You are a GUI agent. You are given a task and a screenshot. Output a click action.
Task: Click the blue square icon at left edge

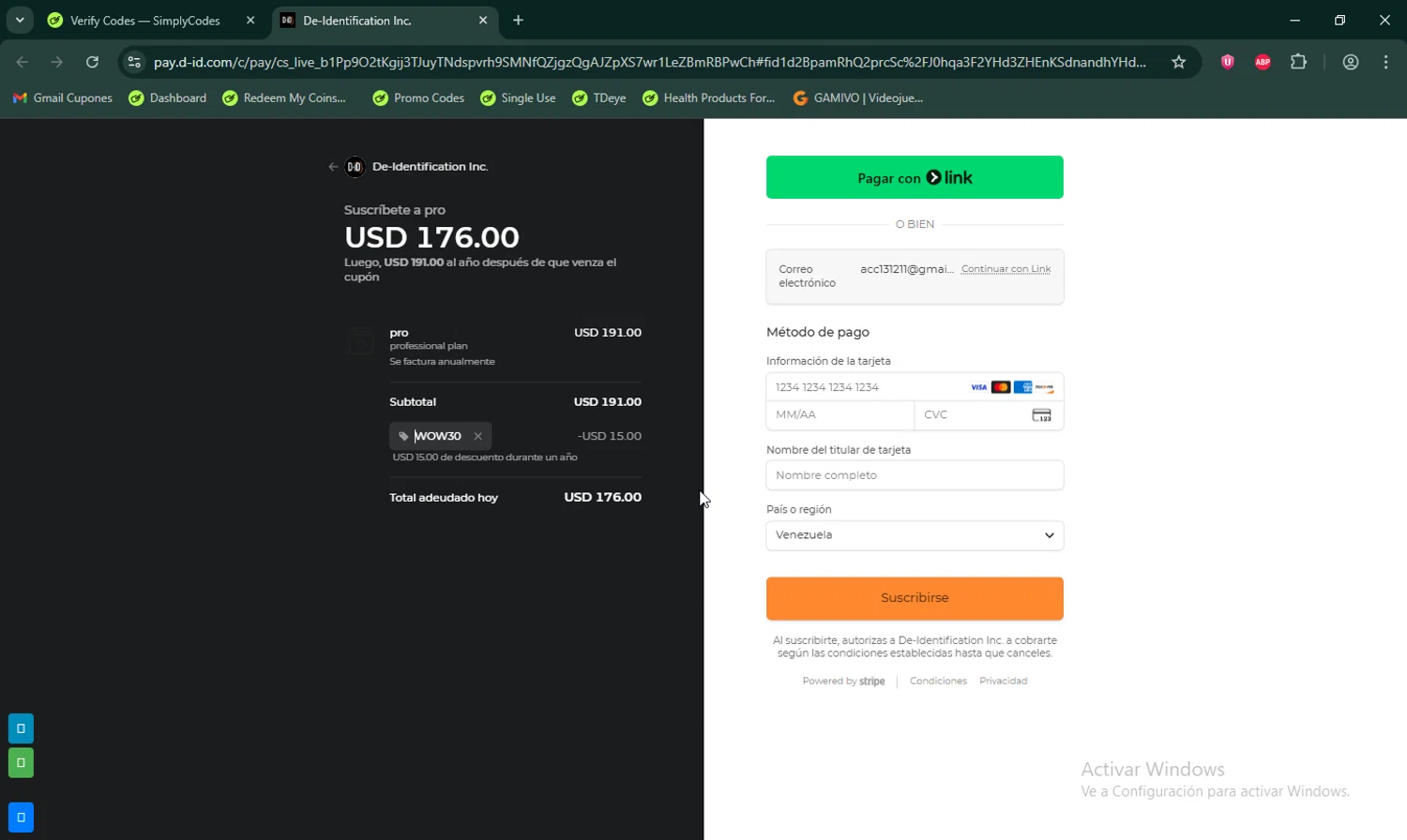(21, 817)
